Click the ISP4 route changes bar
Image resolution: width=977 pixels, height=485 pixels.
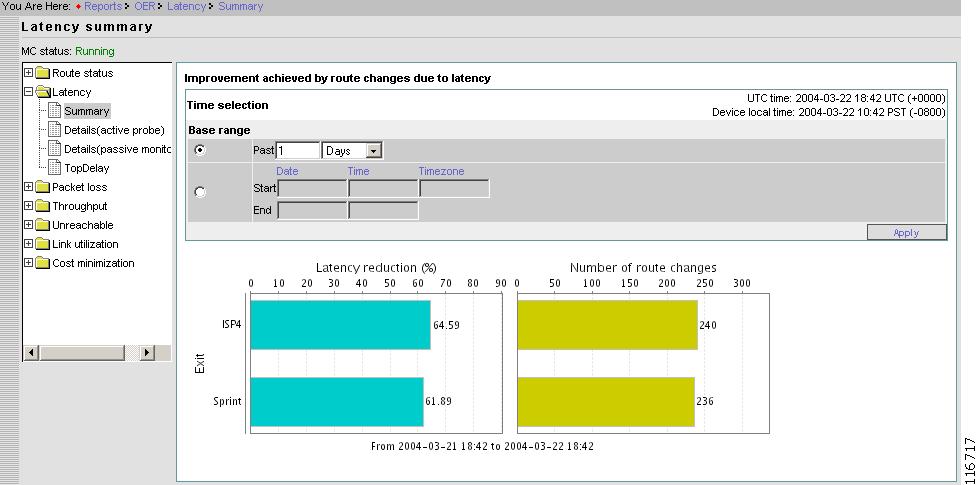click(608, 325)
